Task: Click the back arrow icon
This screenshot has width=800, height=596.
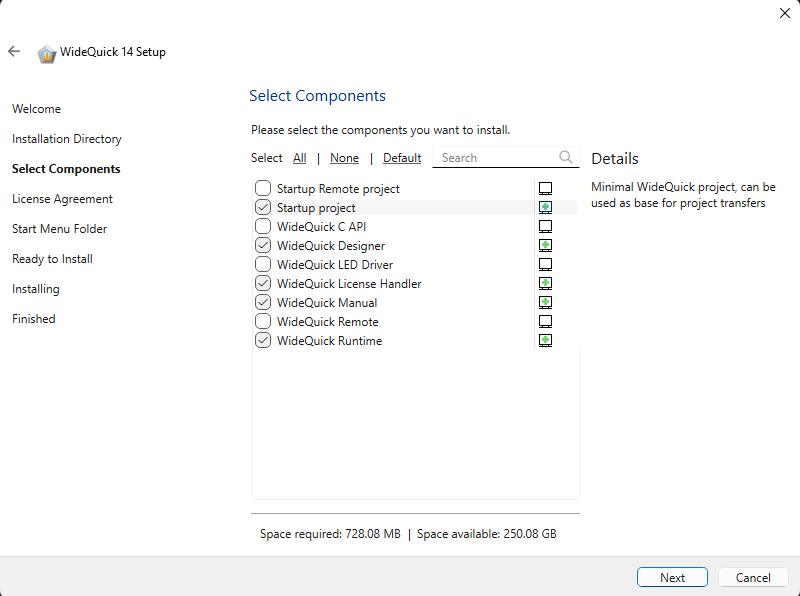Action: click(14, 51)
